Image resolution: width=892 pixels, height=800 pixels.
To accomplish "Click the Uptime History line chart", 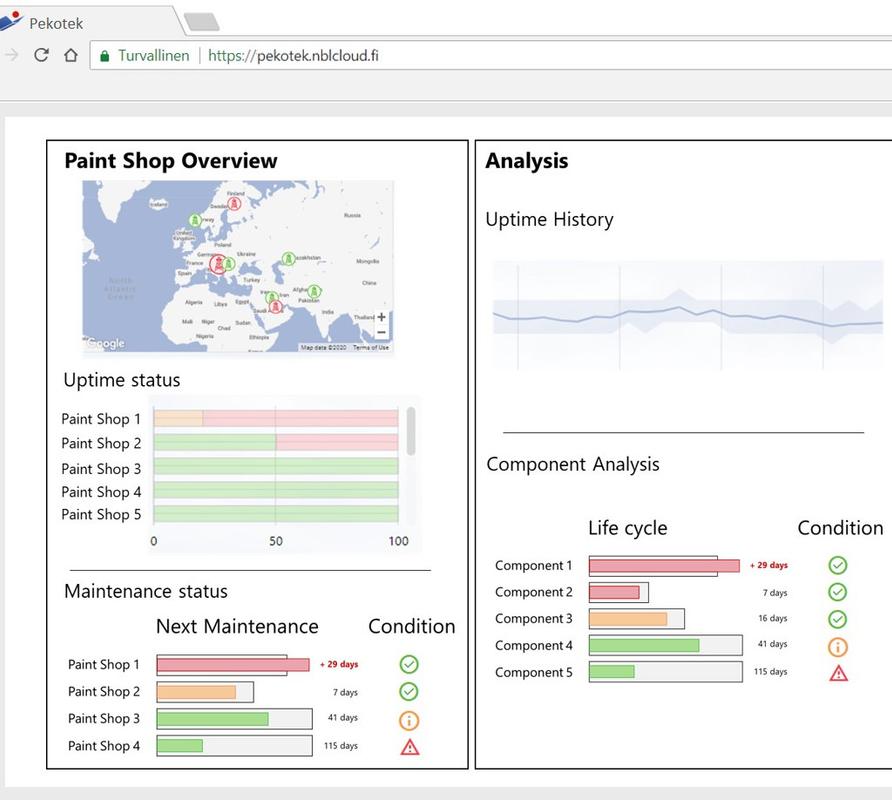I will tap(688, 315).
